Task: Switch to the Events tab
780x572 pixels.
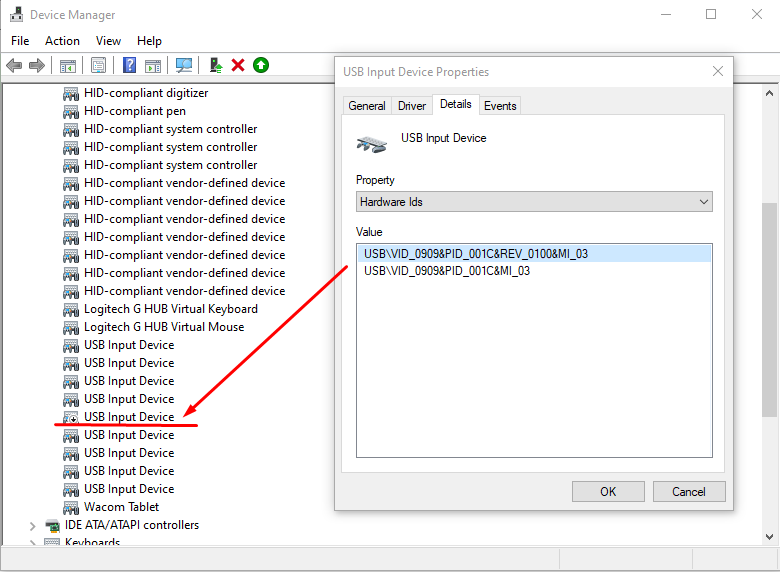Action: pos(500,106)
